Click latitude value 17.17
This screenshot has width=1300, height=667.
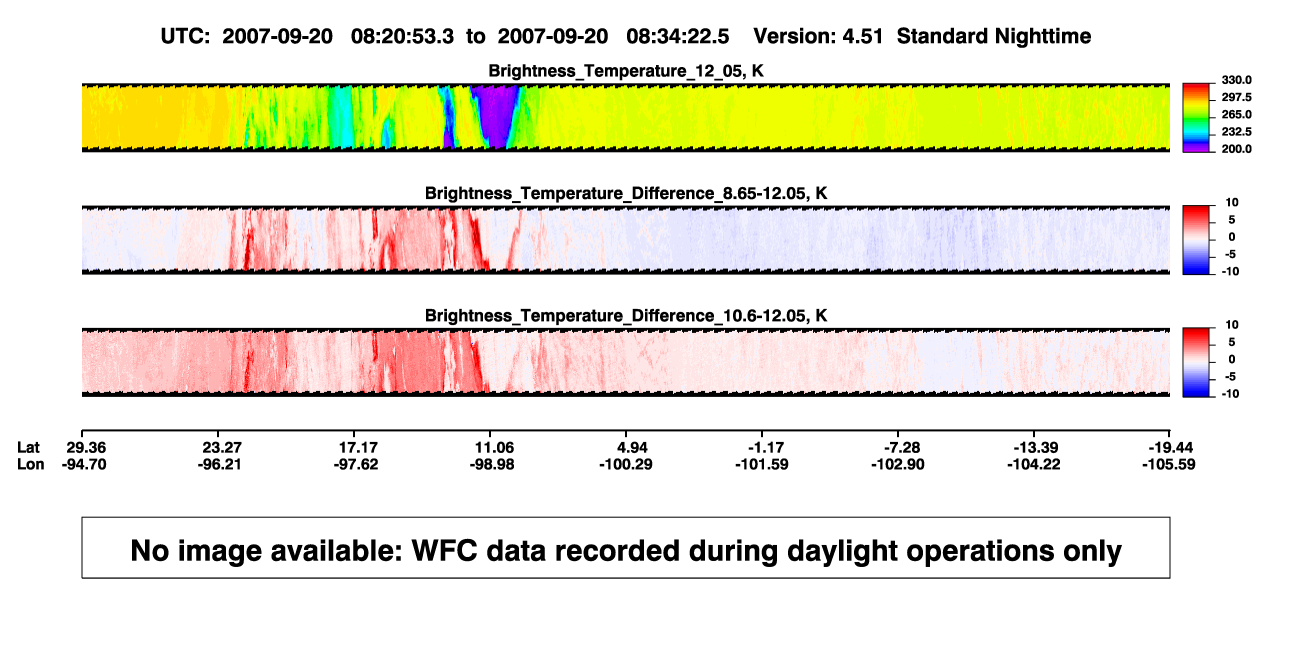(358, 447)
